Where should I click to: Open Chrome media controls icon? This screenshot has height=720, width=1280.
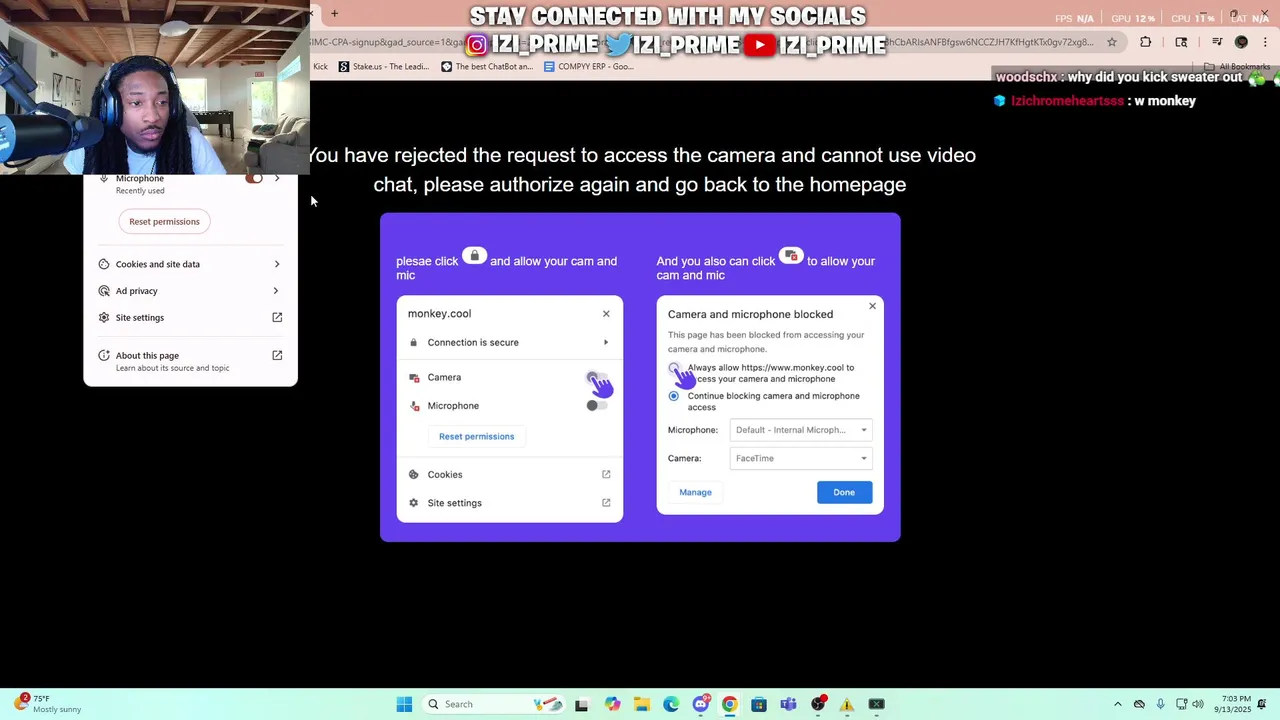[x=1217, y=42]
